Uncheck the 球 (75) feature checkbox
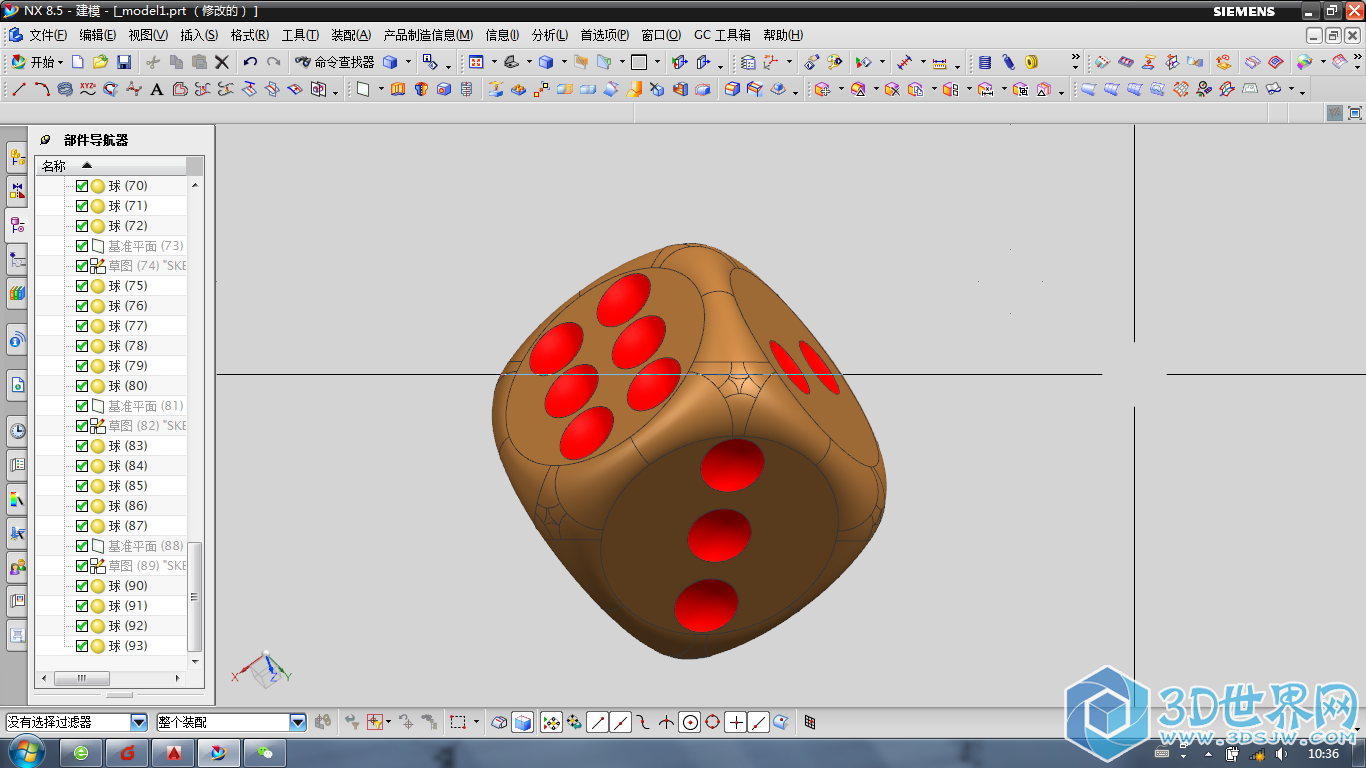 point(82,286)
